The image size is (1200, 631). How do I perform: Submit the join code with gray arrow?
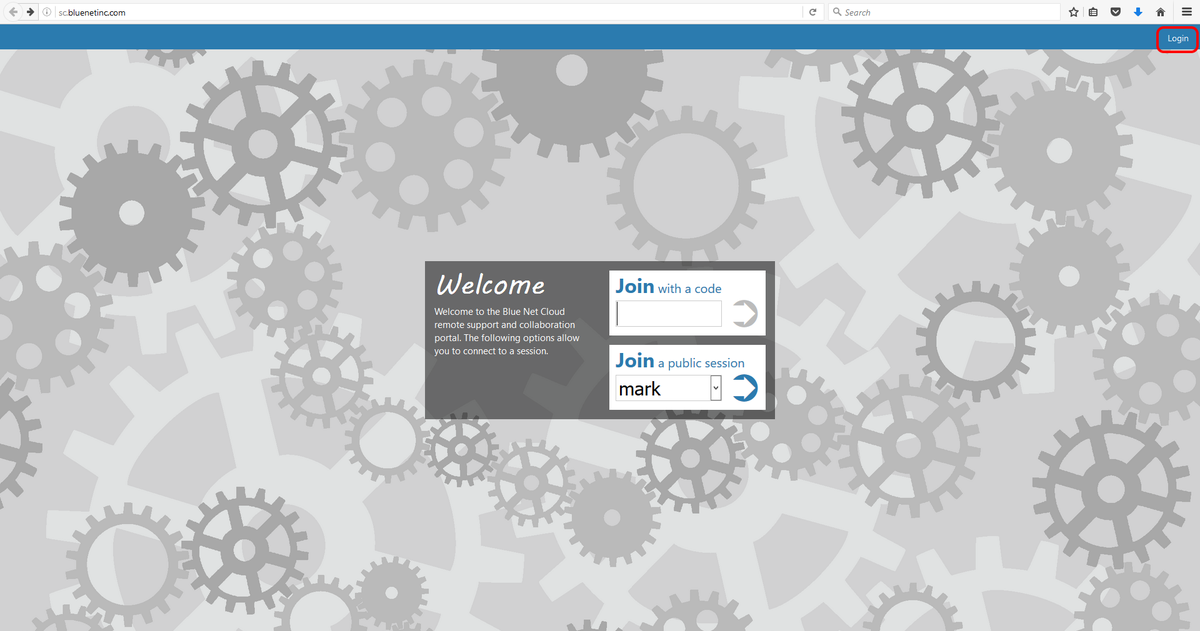click(x=744, y=314)
